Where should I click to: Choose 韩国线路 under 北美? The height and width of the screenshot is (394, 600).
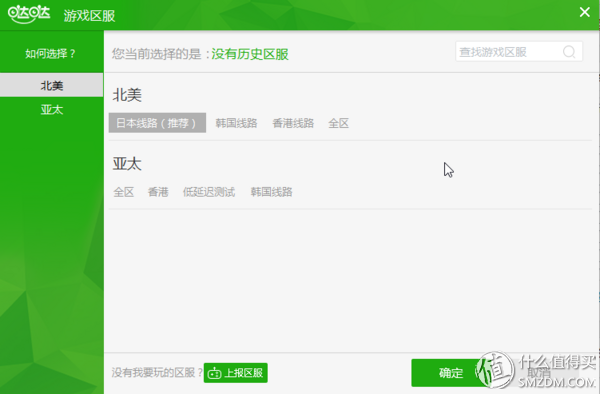(x=236, y=123)
